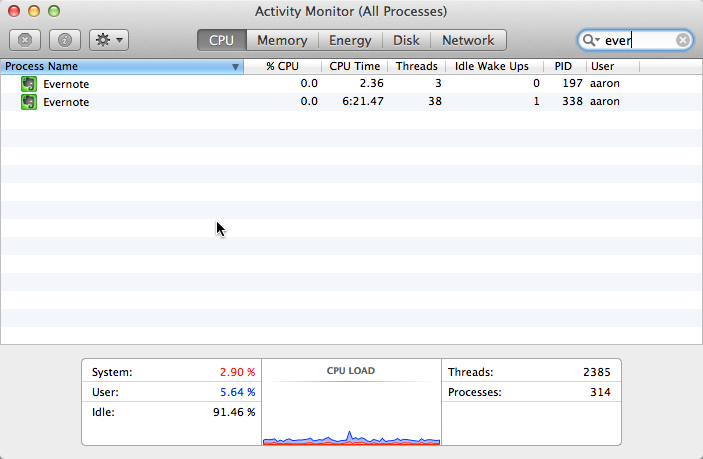Click inside the search field containing 'ever'
This screenshot has height=459, width=703.
(x=635, y=40)
